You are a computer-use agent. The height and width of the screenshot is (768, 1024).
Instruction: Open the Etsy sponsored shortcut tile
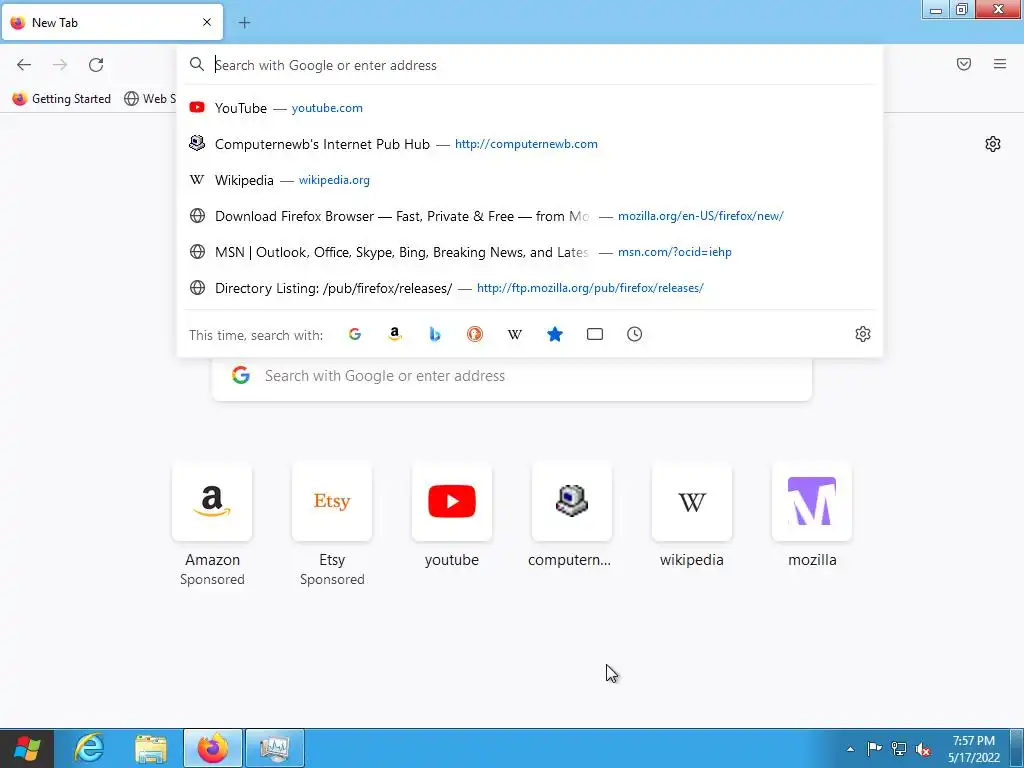click(x=332, y=502)
